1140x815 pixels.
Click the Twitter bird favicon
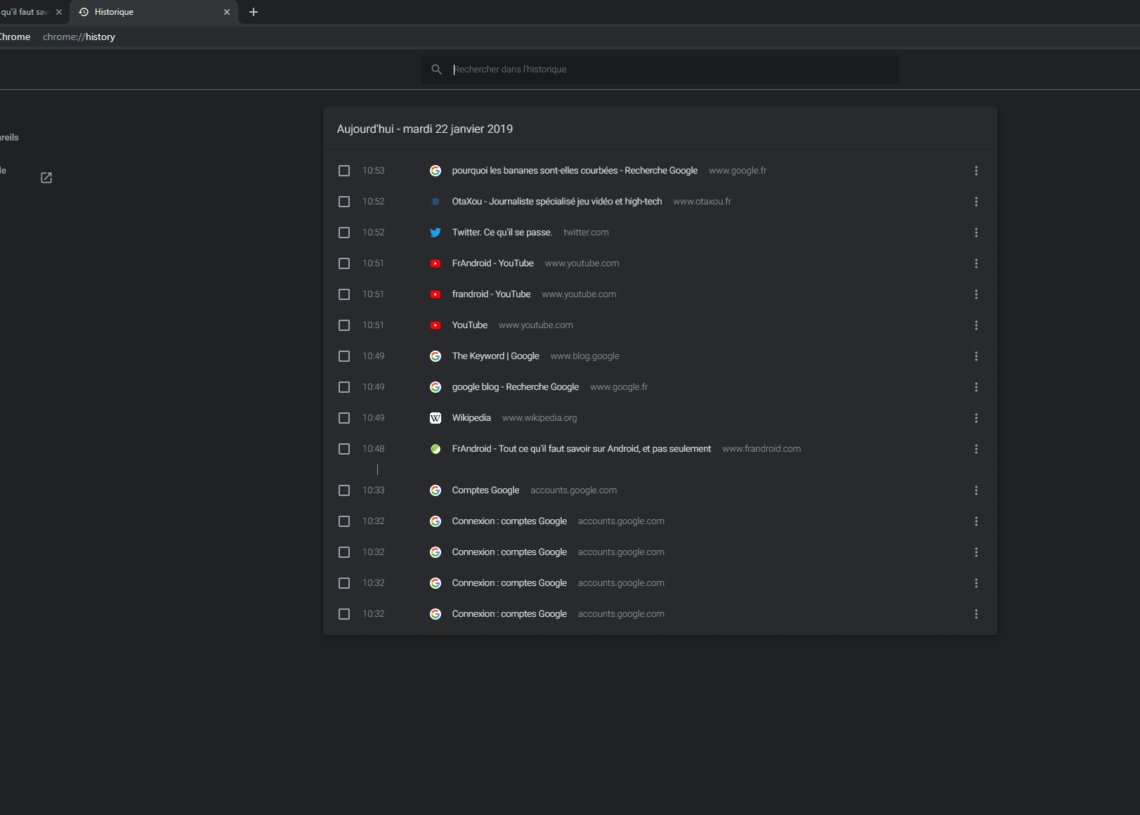coord(435,233)
